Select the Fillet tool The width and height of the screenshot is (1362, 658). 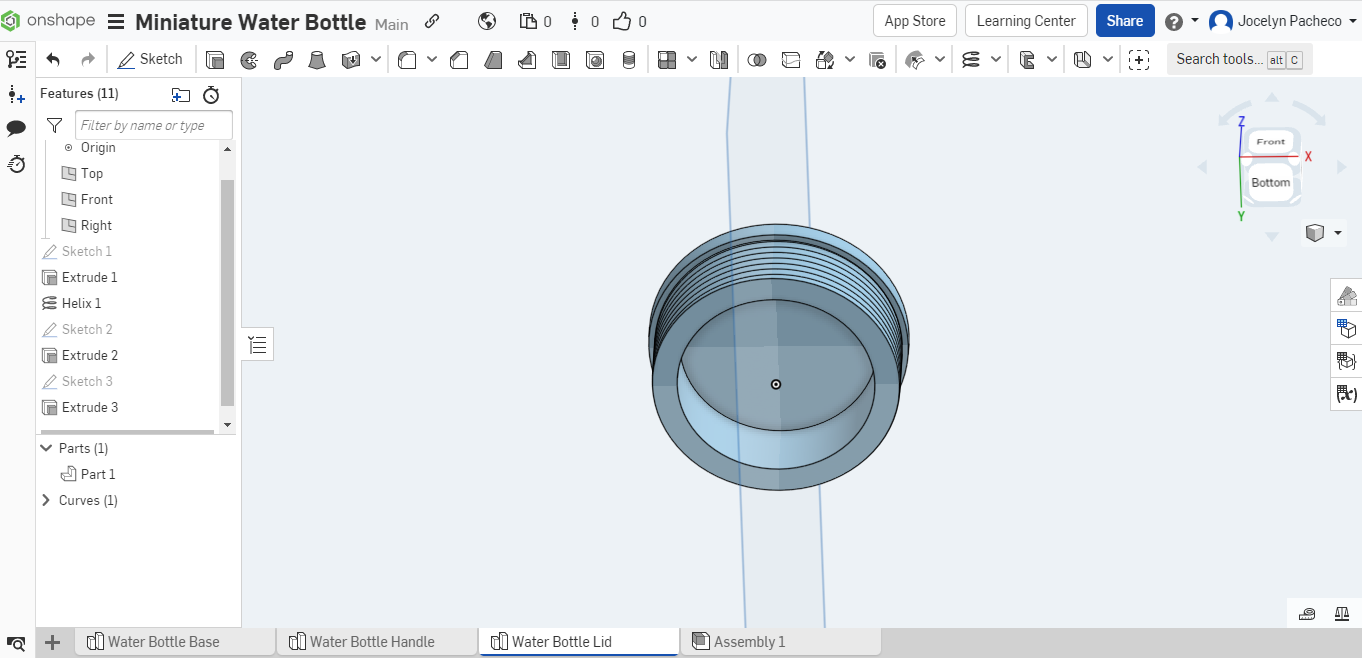pyautogui.click(x=407, y=60)
